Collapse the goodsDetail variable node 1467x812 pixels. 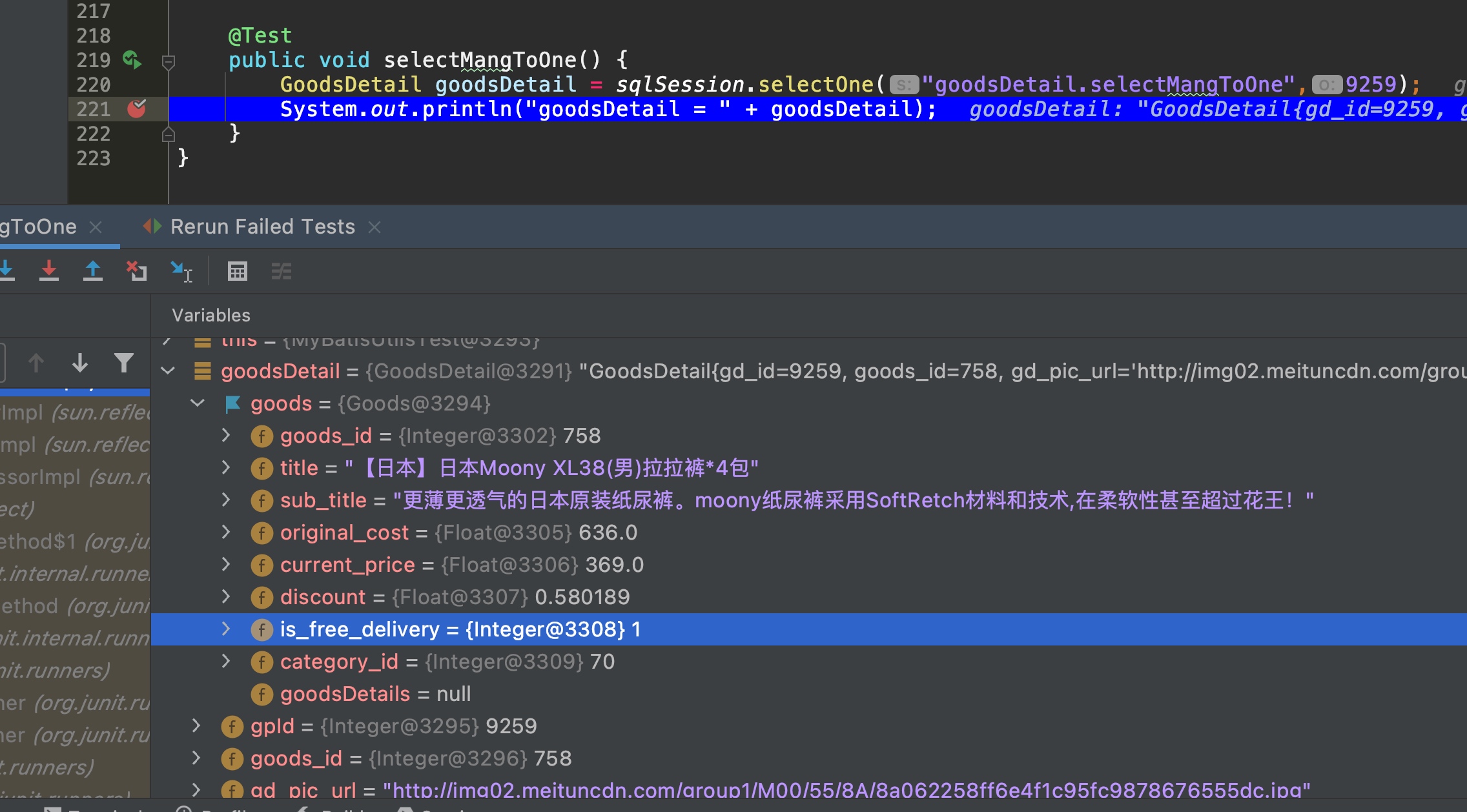tap(168, 370)
